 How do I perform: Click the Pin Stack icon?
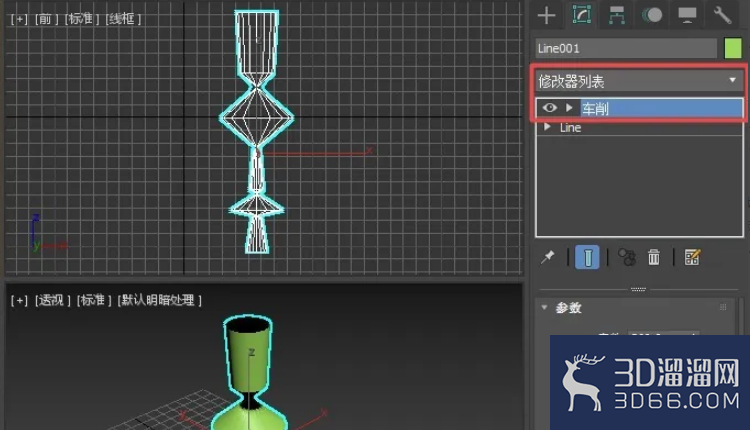pyautogui.click(x=548, y=257)
